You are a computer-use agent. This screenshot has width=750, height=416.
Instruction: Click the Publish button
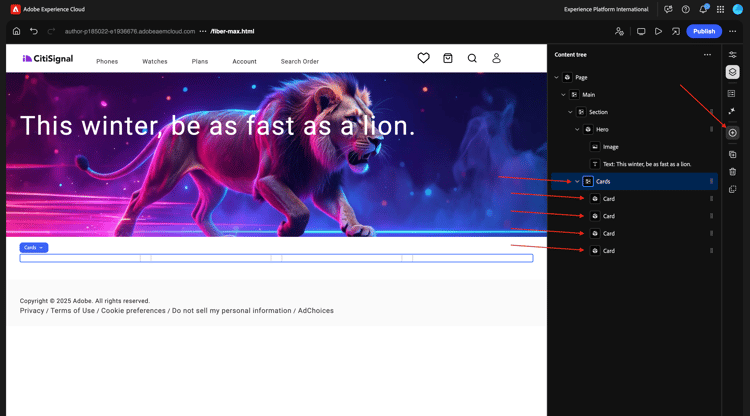[x=704, y=31]
